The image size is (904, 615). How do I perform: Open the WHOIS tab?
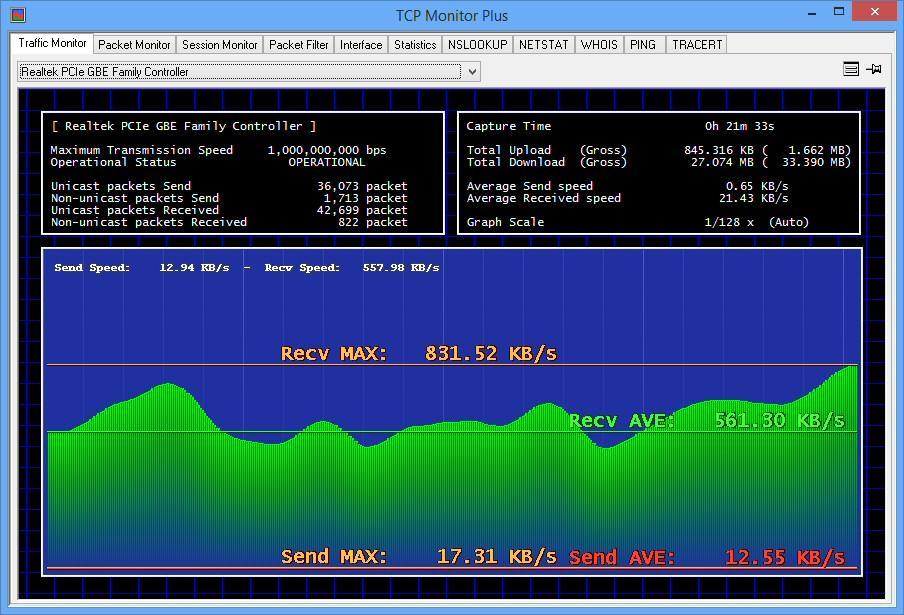(x=598, y=44)
